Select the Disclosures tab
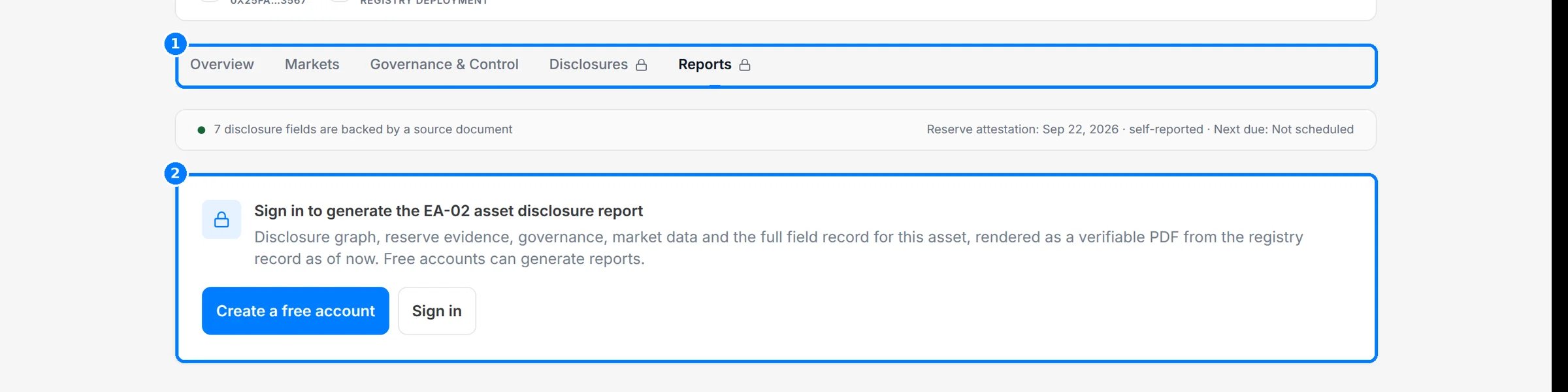Viewport: 1568px width, 392px height. pyautogui.click(x=598, y=64)
